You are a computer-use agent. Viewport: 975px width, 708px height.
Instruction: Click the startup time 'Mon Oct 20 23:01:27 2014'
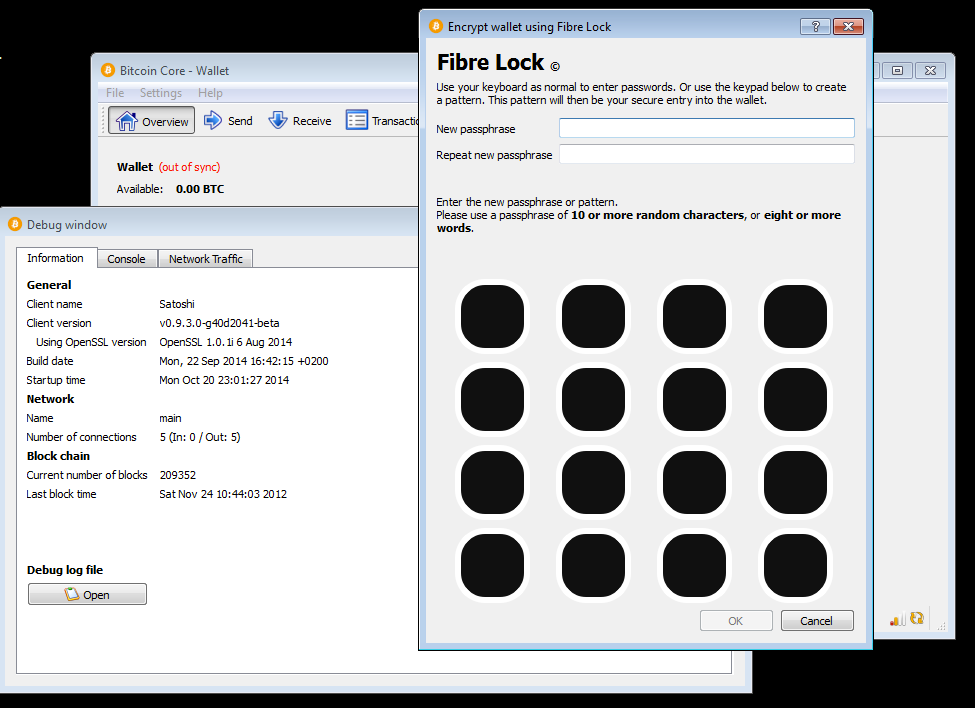tap(224, 380)
